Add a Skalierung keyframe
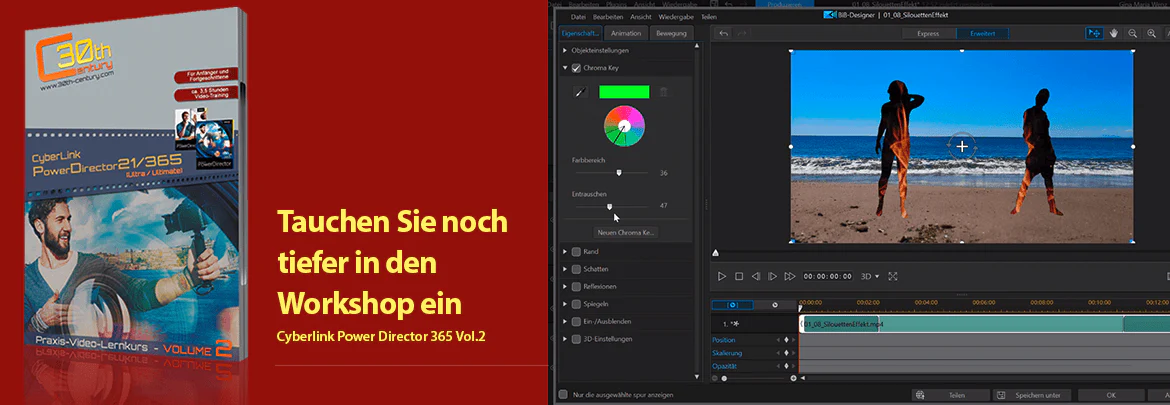This screenshot has height=405, width=1170. (786, 353)
